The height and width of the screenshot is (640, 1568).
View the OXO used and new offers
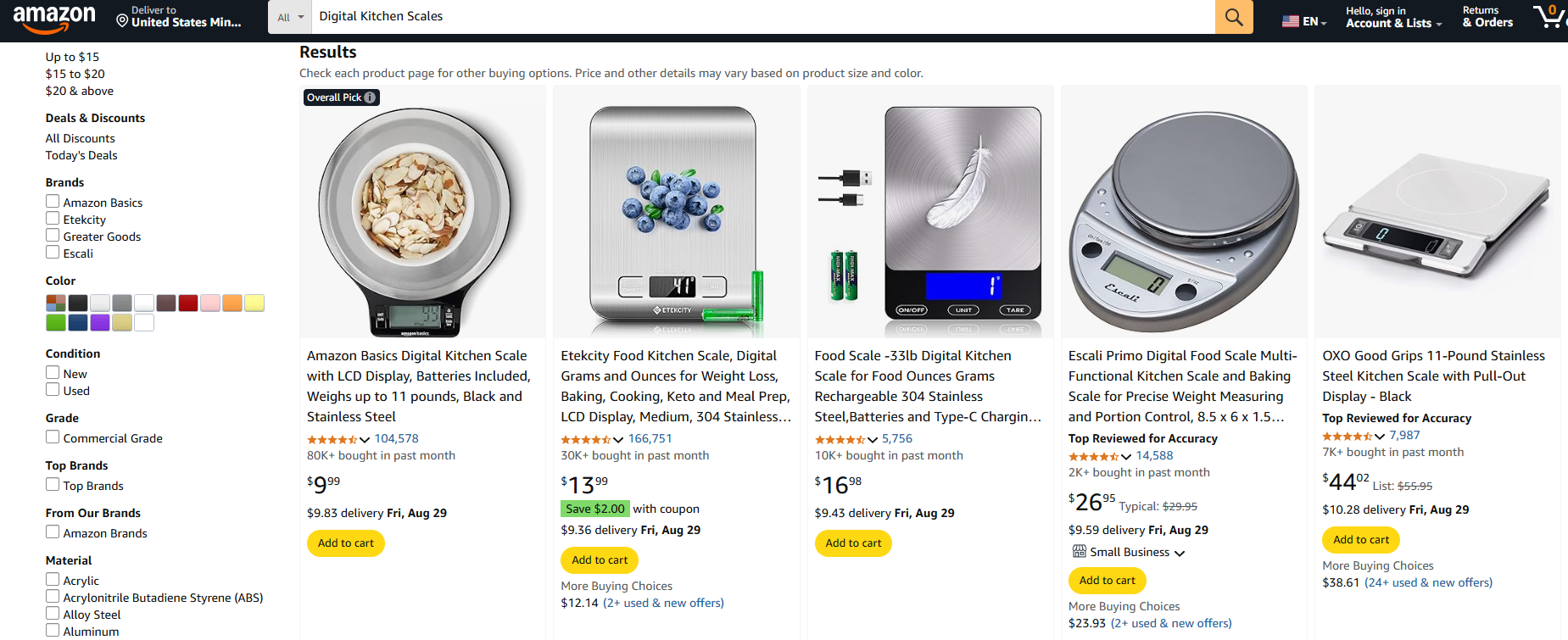[1429, 582]
